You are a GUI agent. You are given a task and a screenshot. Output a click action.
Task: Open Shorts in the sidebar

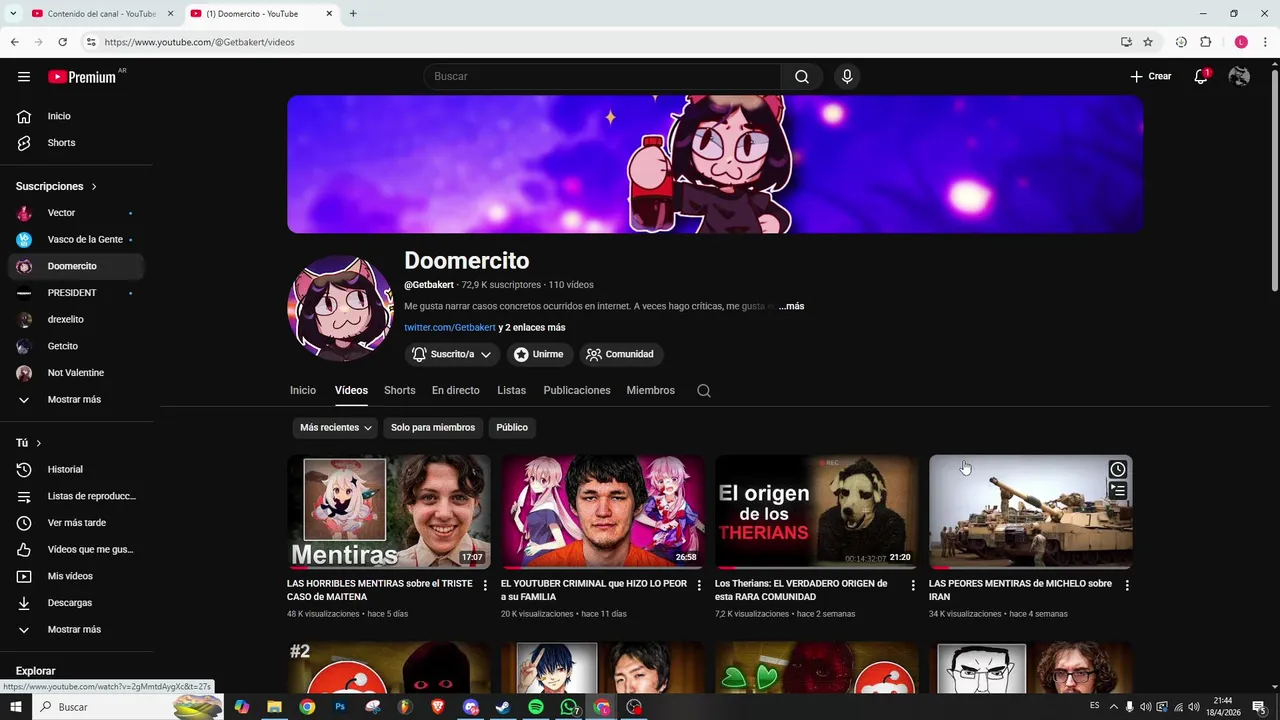(x=76, y=143)
